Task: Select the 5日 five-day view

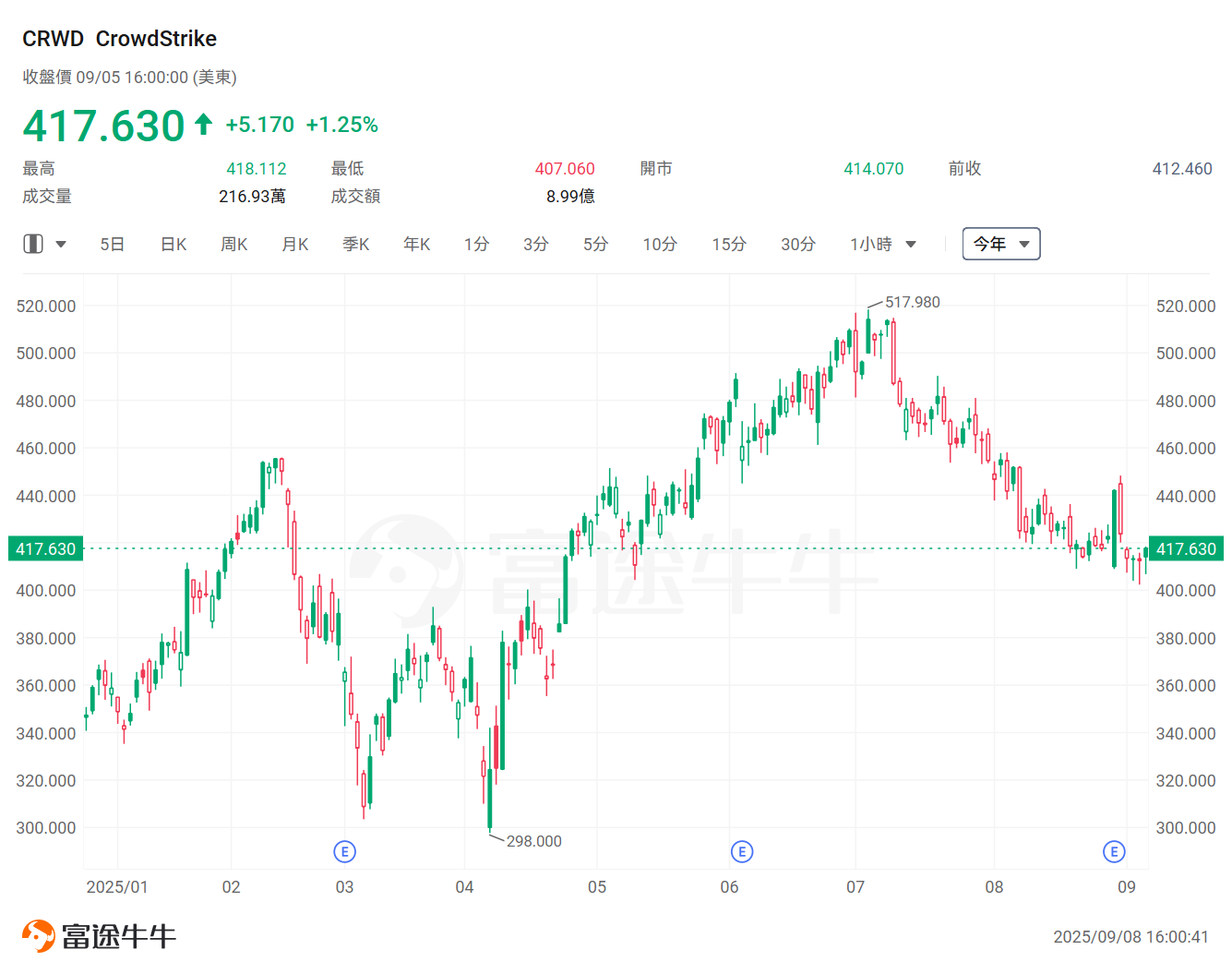Action: [112, 243]
